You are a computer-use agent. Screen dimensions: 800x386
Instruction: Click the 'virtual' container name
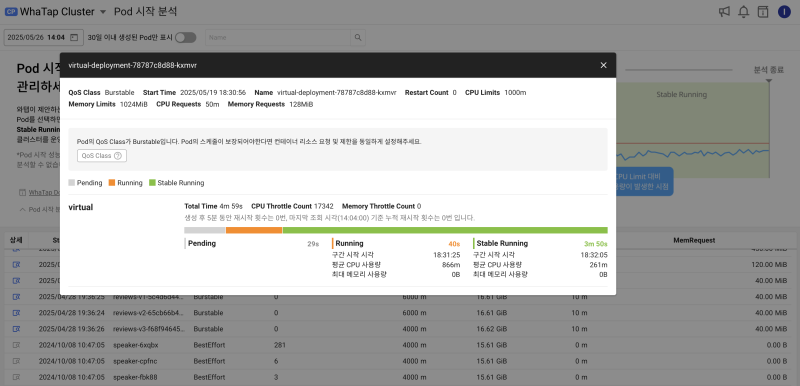click(x=81, y=208)
